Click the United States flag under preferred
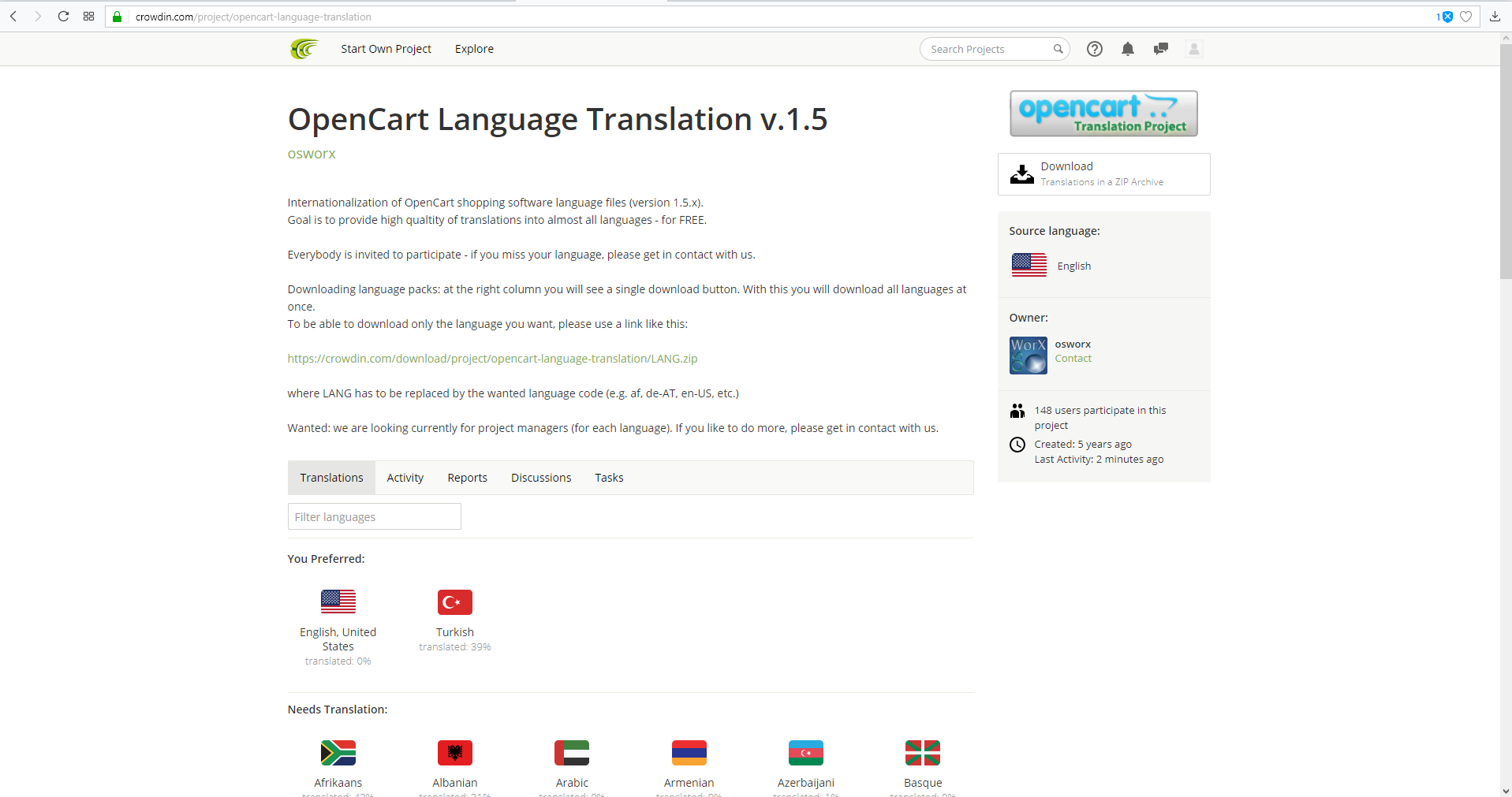The height and width of the screenshot is (797, 1512). pos(338,601)
